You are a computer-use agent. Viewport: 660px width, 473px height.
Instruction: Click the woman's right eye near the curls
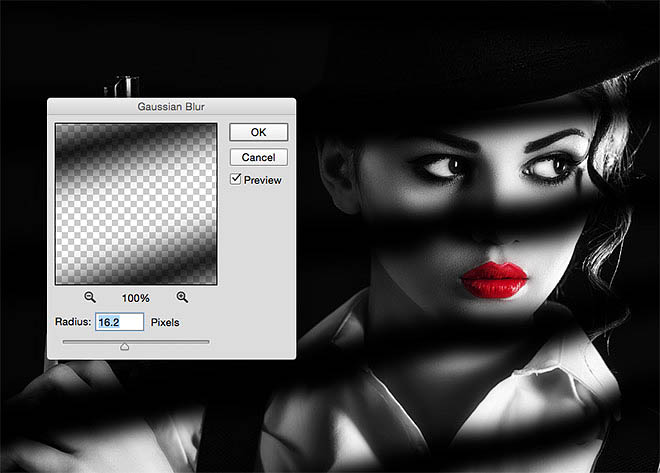550,168
